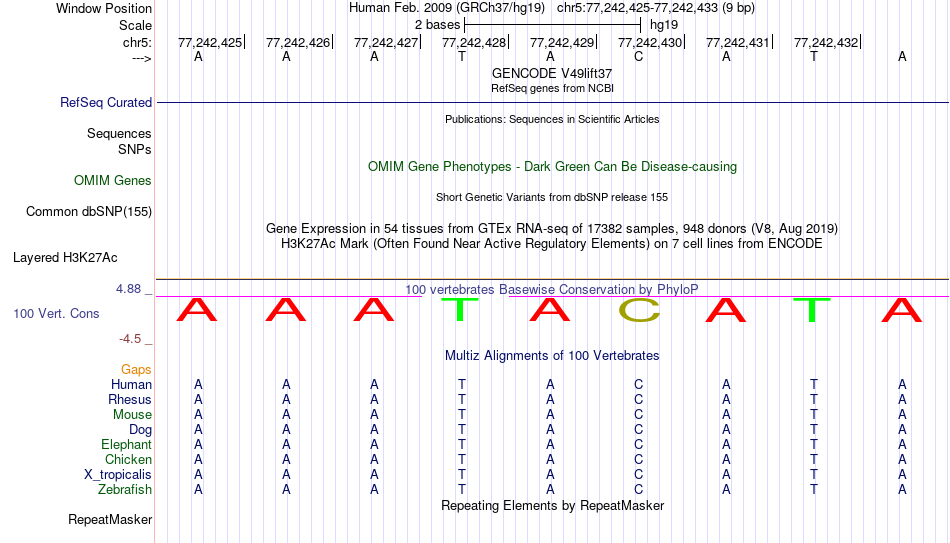Click the Layered H3K27Ac track label
Viewport: 950px width, 543px height.
coord(65,258)
